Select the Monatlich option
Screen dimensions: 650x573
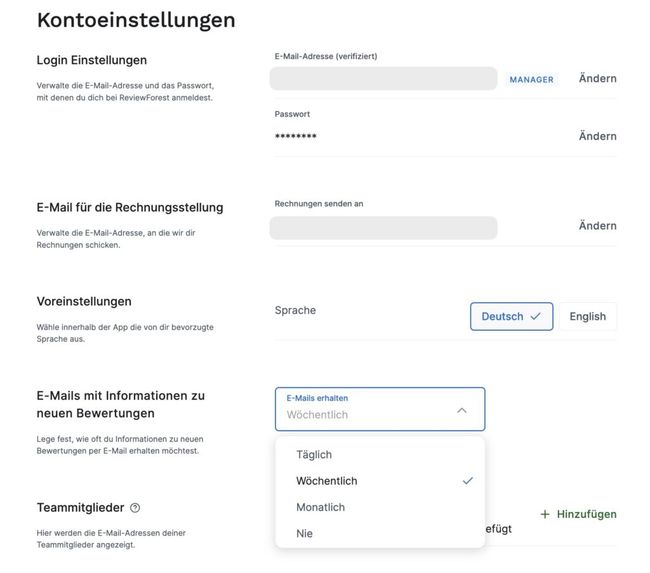320,507
